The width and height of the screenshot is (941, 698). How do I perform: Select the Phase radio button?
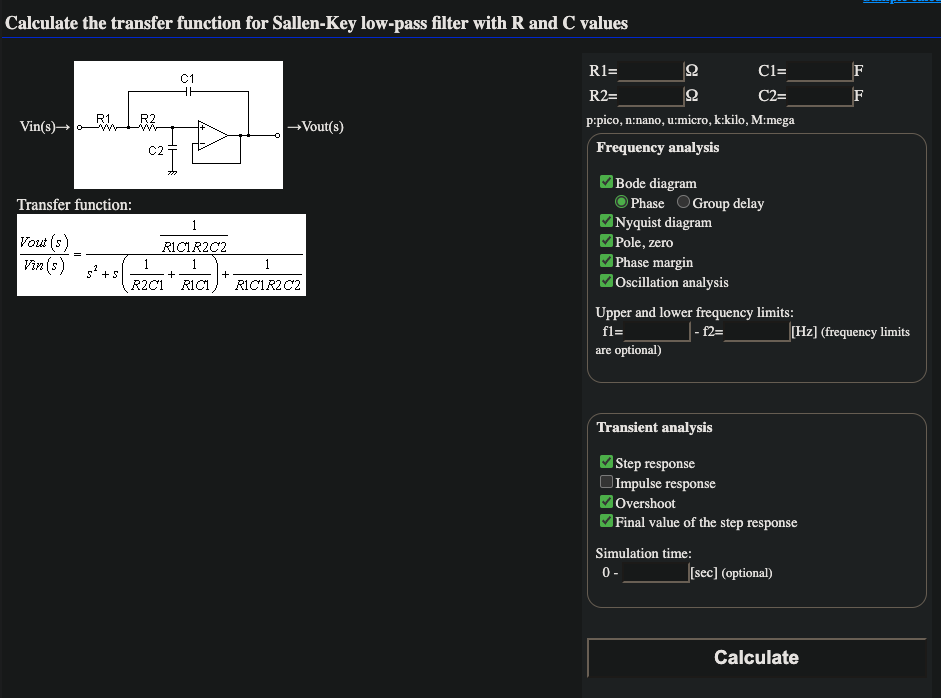[622, 203]
